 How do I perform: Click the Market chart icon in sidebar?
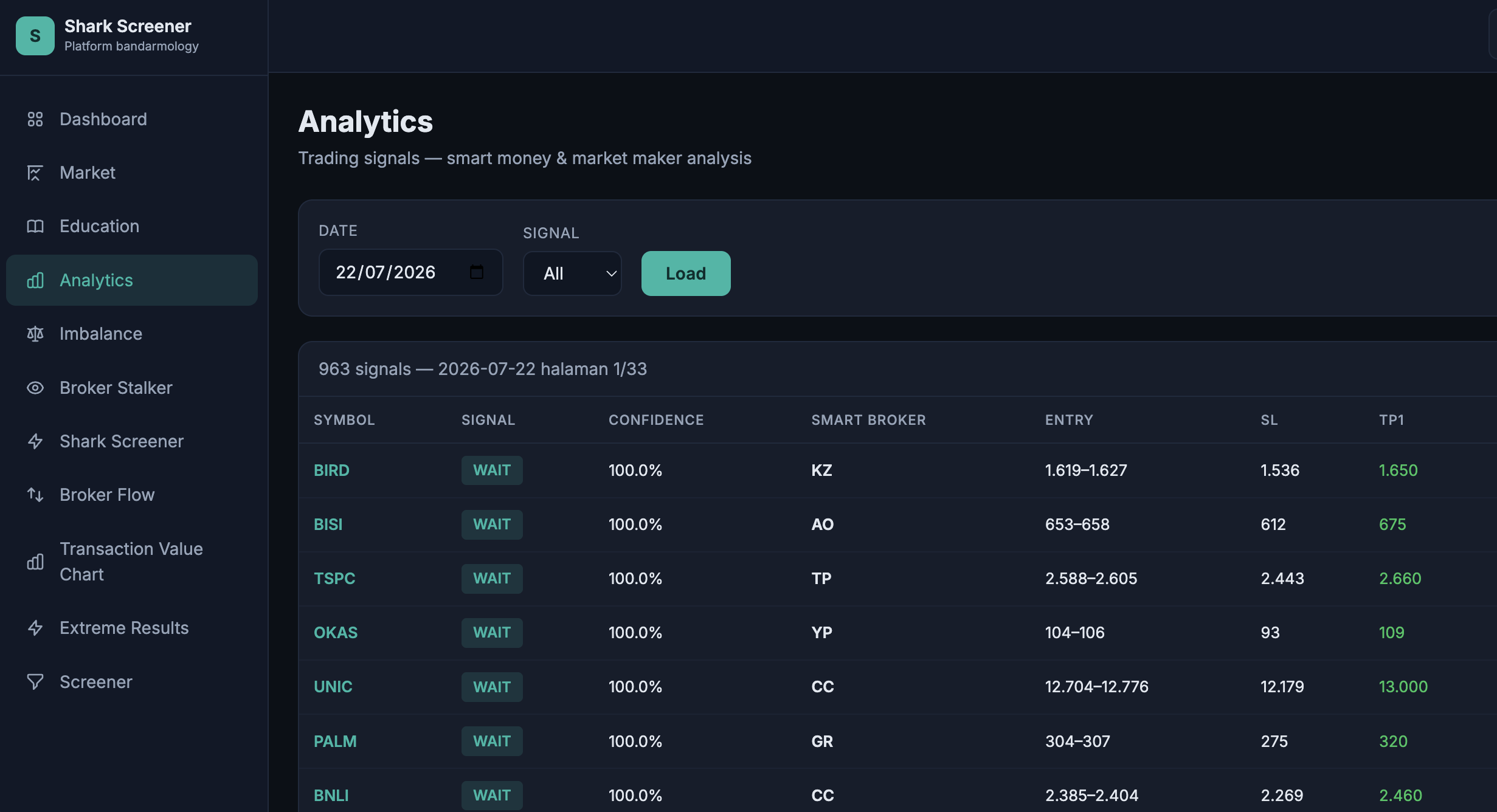pos(35,173)
